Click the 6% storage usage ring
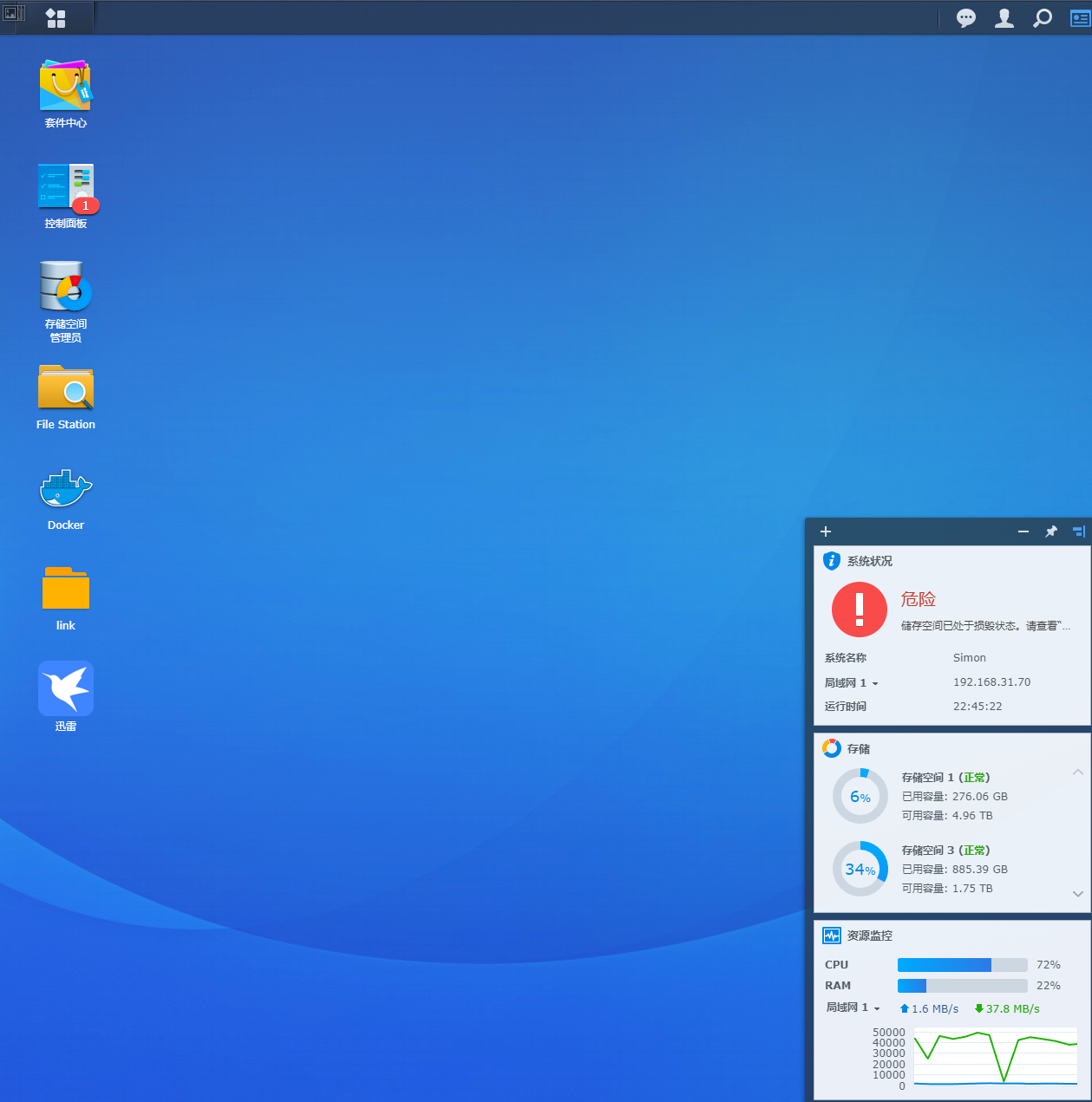 pos(860,796)
